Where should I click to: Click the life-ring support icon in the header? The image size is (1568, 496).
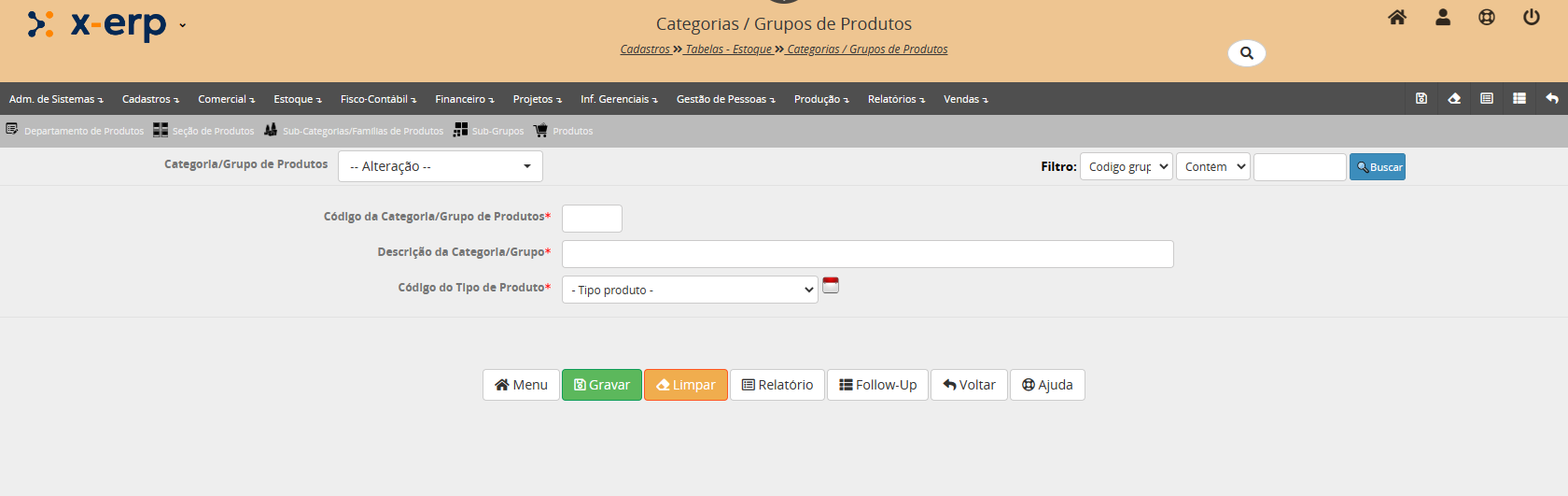point(1487,18)
